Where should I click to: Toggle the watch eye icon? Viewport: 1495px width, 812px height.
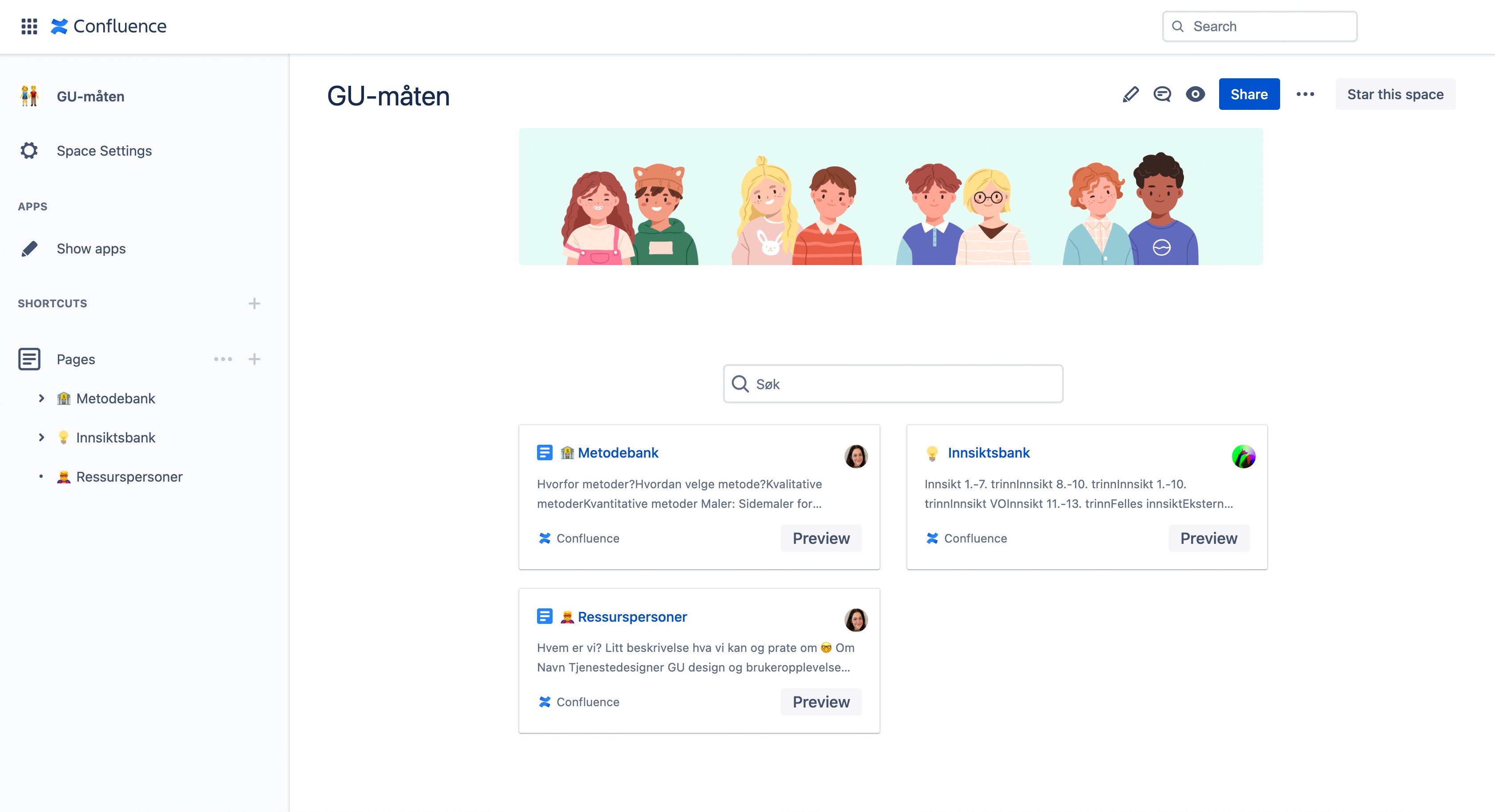click(x=1195, y=94)
